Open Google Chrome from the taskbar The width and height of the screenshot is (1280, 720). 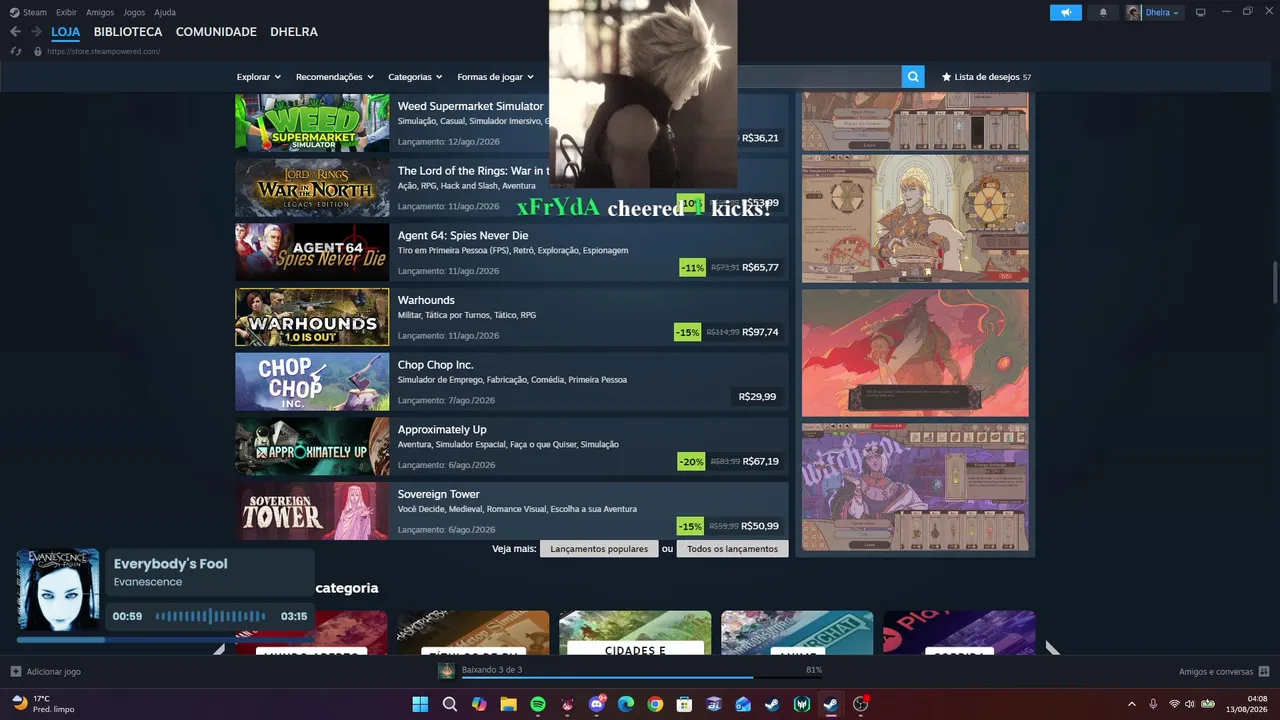655,704
